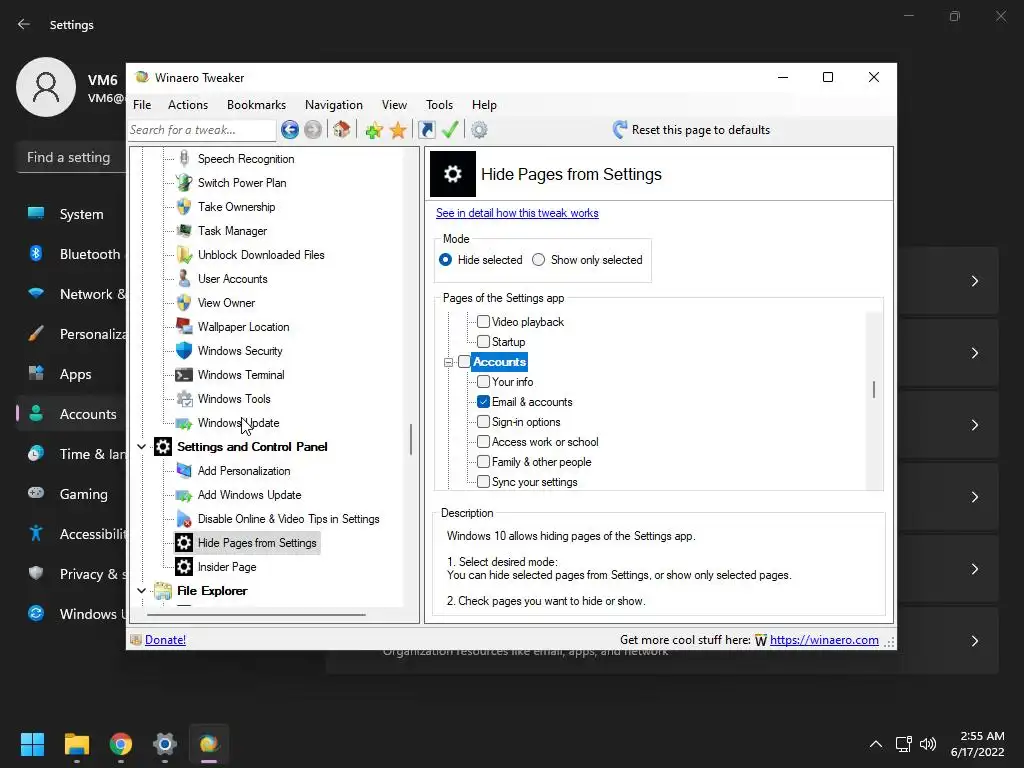Check the Sign-in options checkbox
Screen dimensions: 1024x768
point(483,422)
